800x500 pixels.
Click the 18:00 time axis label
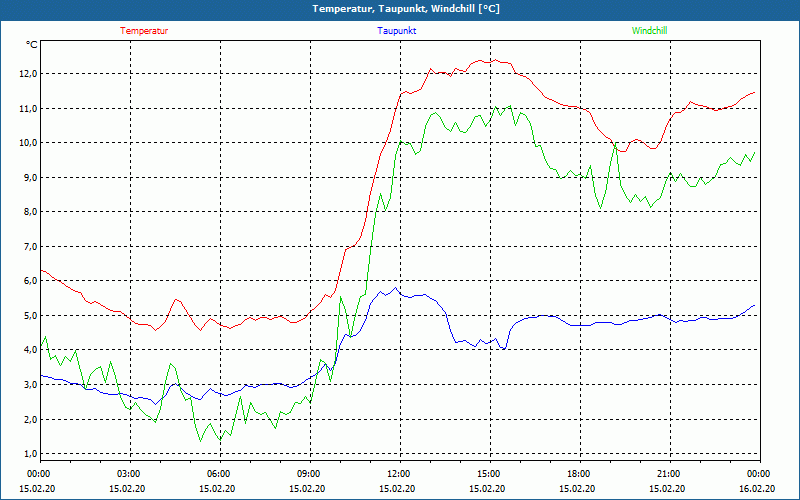coord(578,473)
